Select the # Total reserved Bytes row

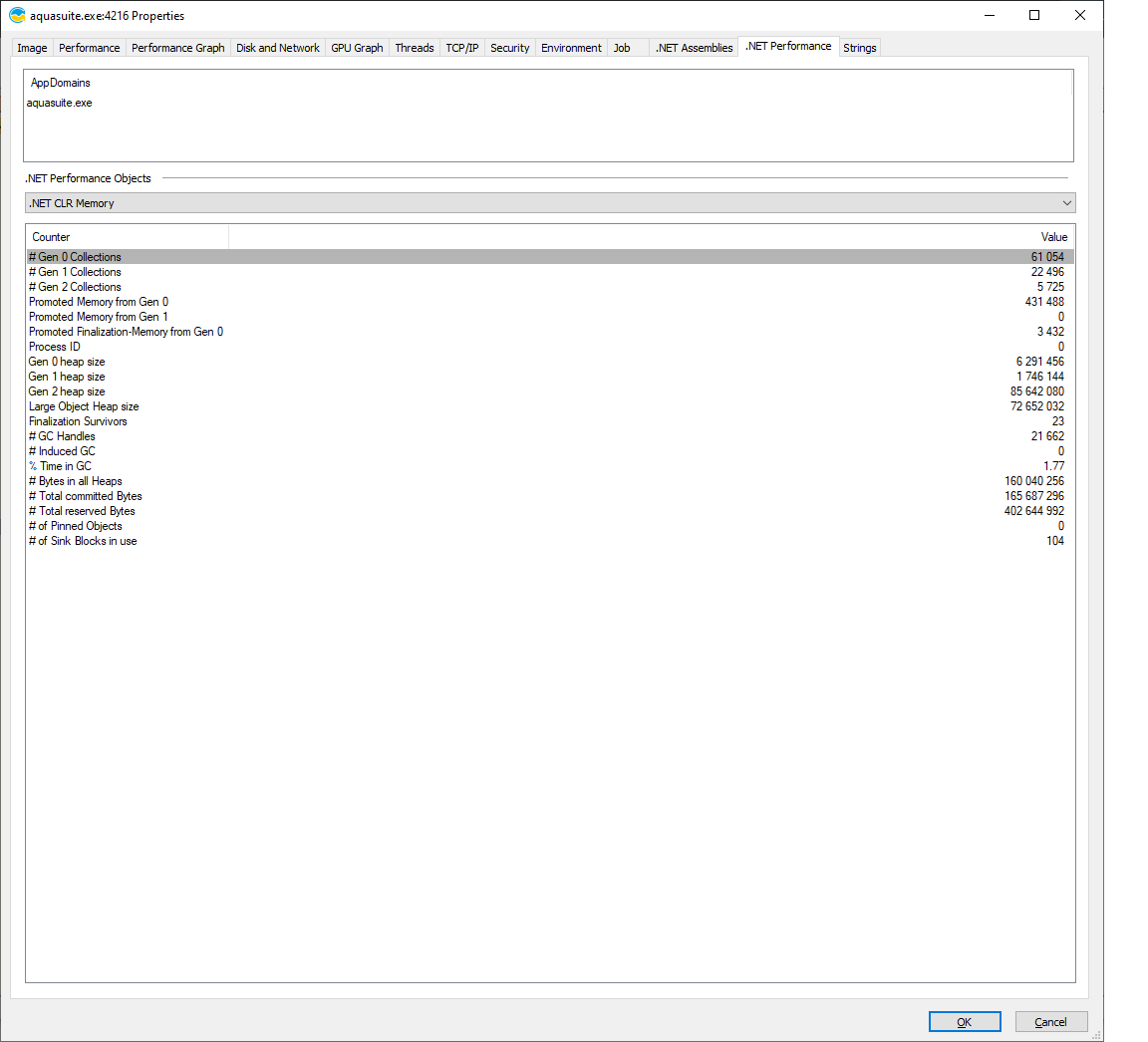(550, 511)
